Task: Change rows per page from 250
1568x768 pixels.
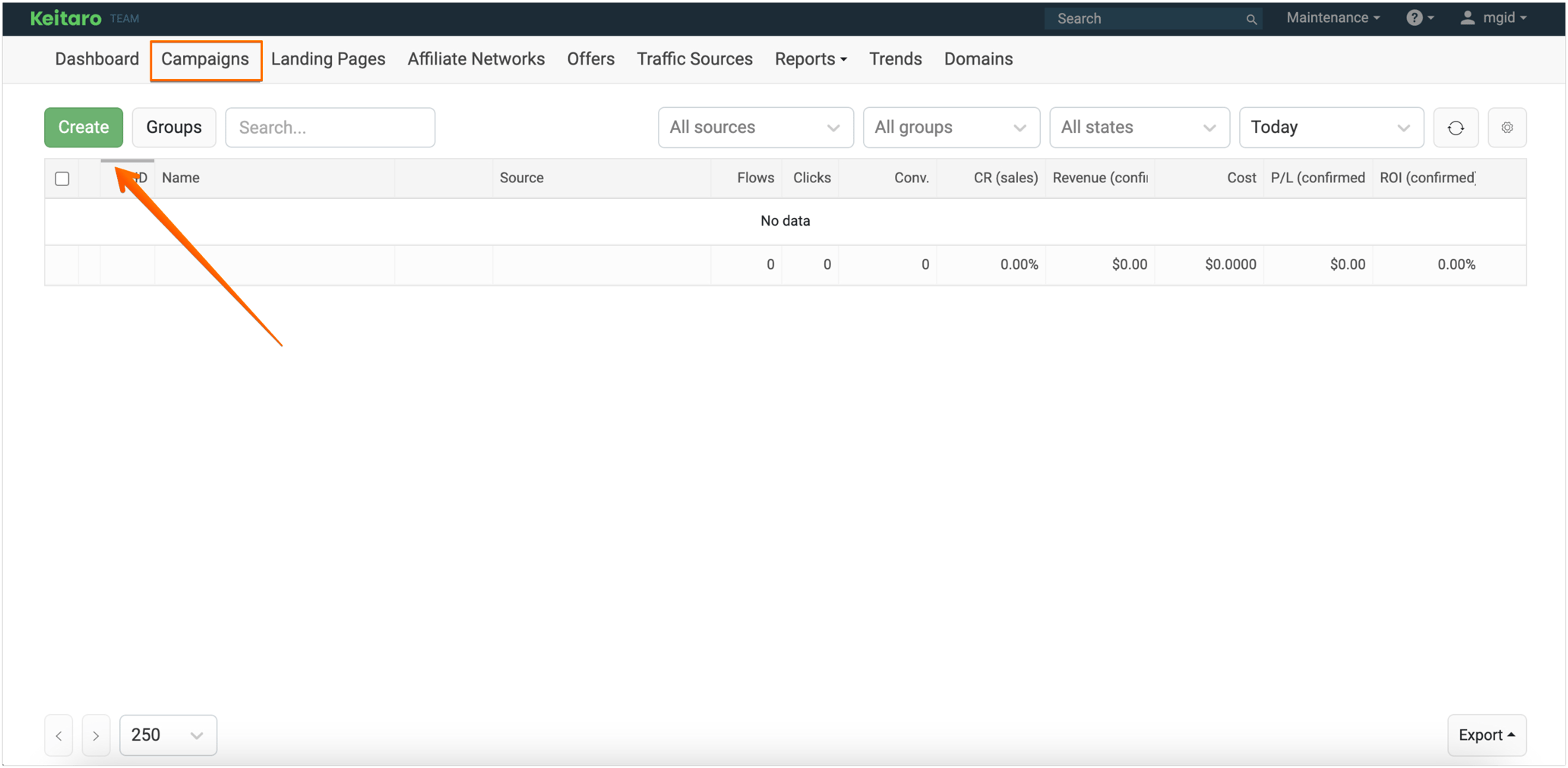Action: (168, 735)
